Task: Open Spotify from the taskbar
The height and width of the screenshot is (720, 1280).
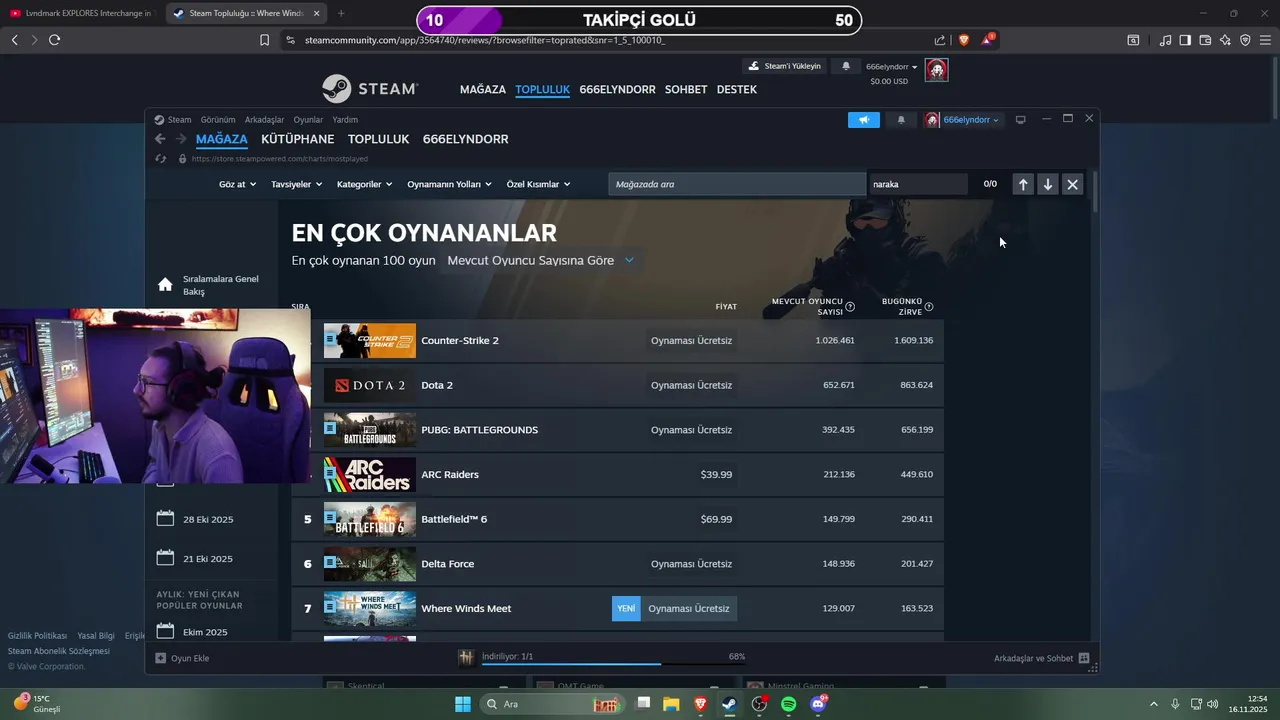Action: [788, 704]
